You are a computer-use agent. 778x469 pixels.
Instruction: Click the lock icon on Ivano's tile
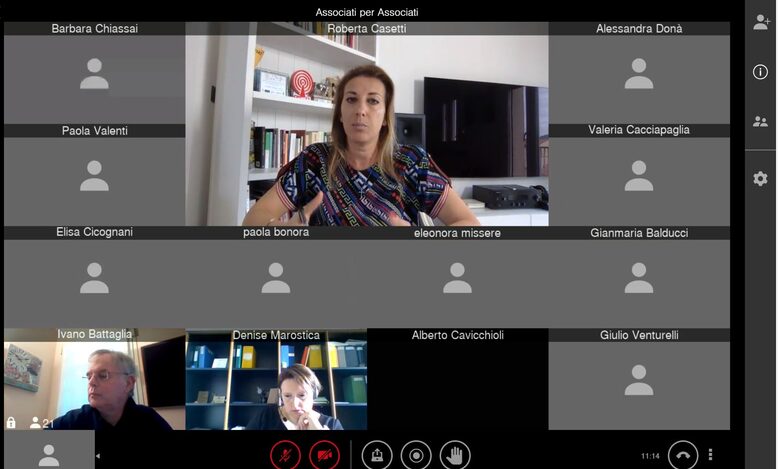pyautogui.click(x=11, y=422)
